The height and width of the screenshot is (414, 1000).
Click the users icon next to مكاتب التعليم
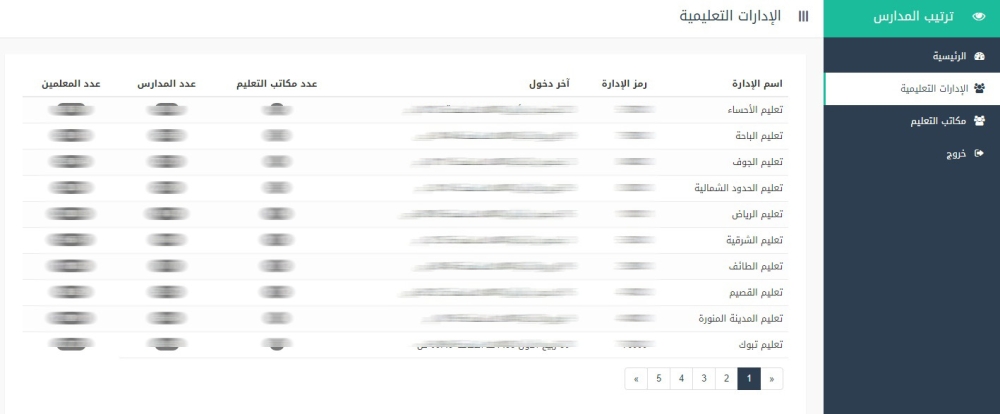[x=979, y=121]
